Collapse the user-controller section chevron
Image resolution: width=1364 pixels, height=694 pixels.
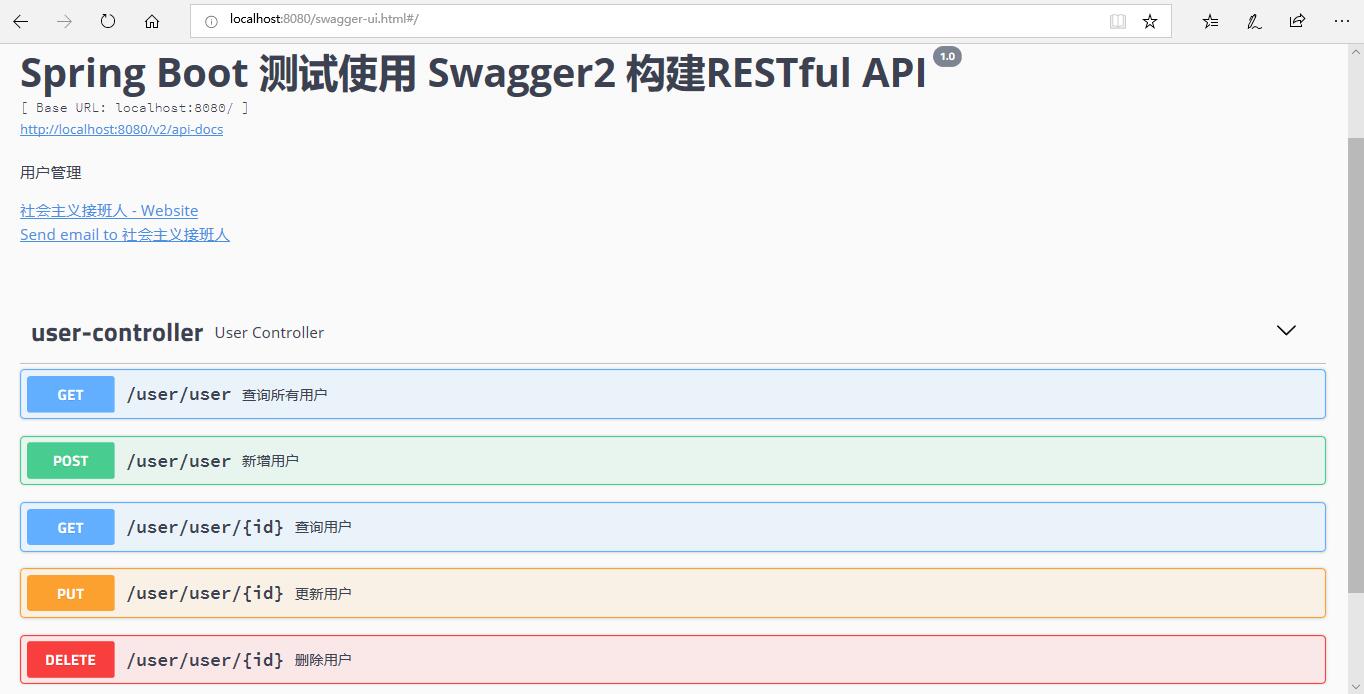1287,331
